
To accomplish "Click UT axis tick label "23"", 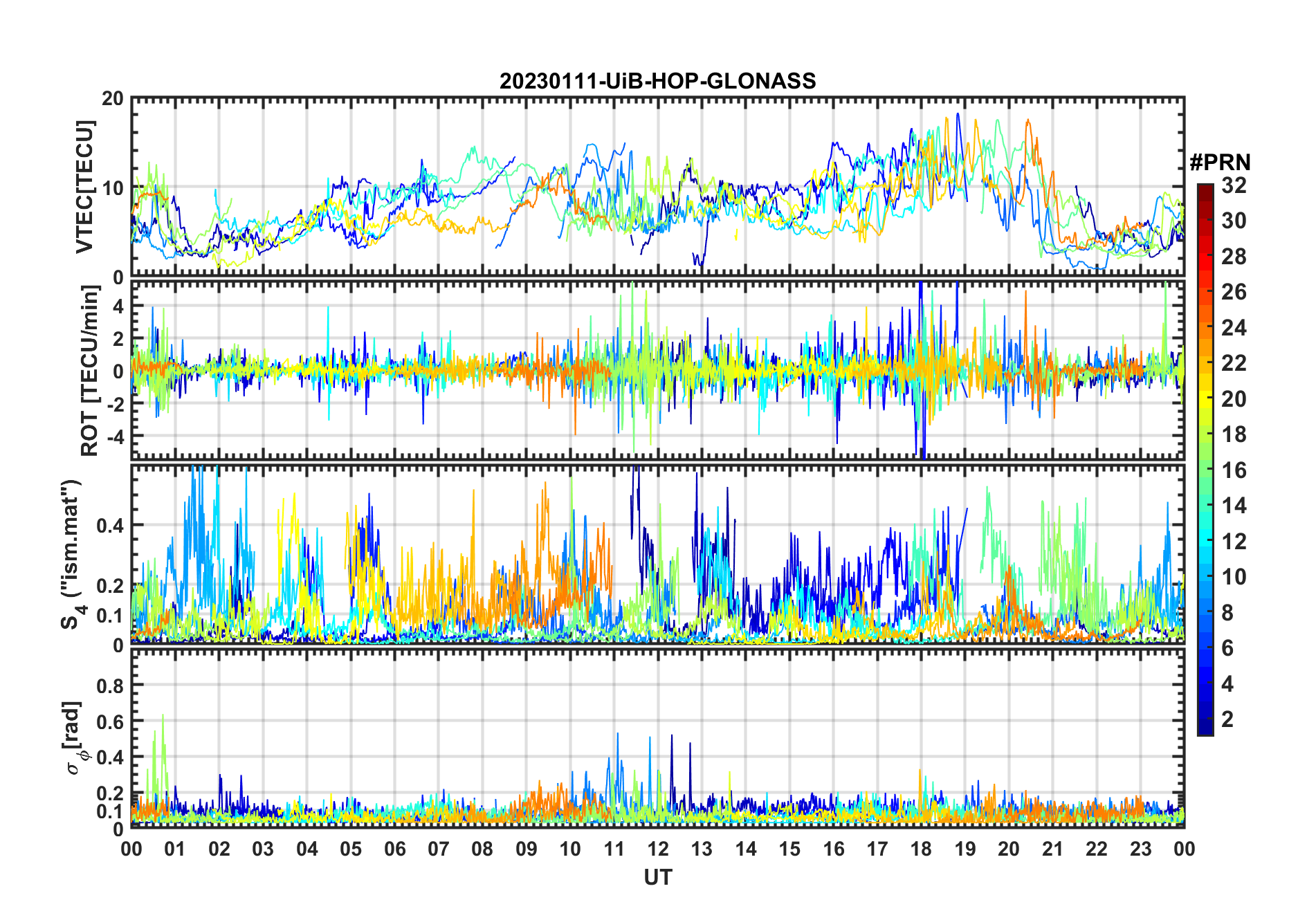I will [x=1141, y=849].
